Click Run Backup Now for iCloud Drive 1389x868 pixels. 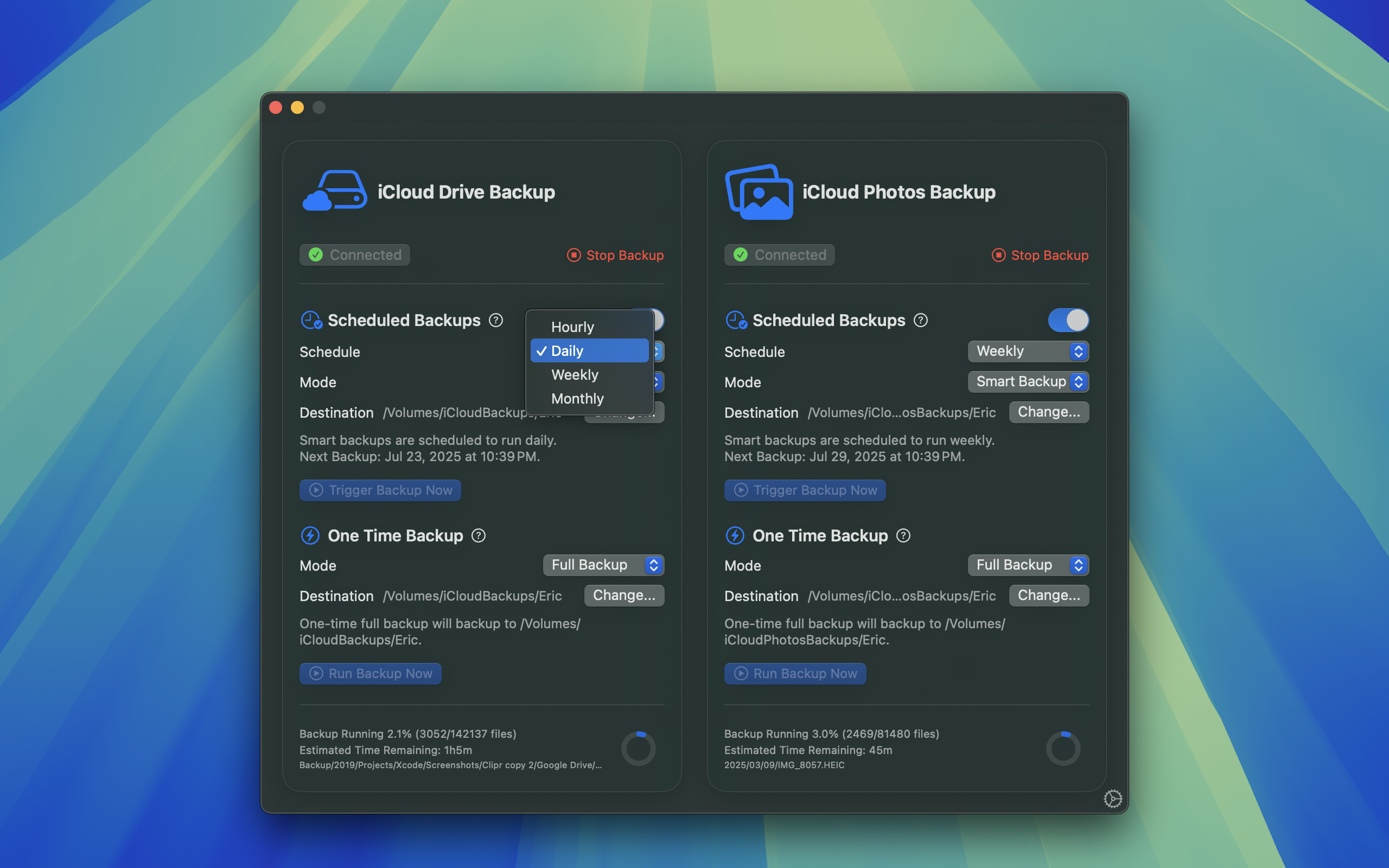370,673
